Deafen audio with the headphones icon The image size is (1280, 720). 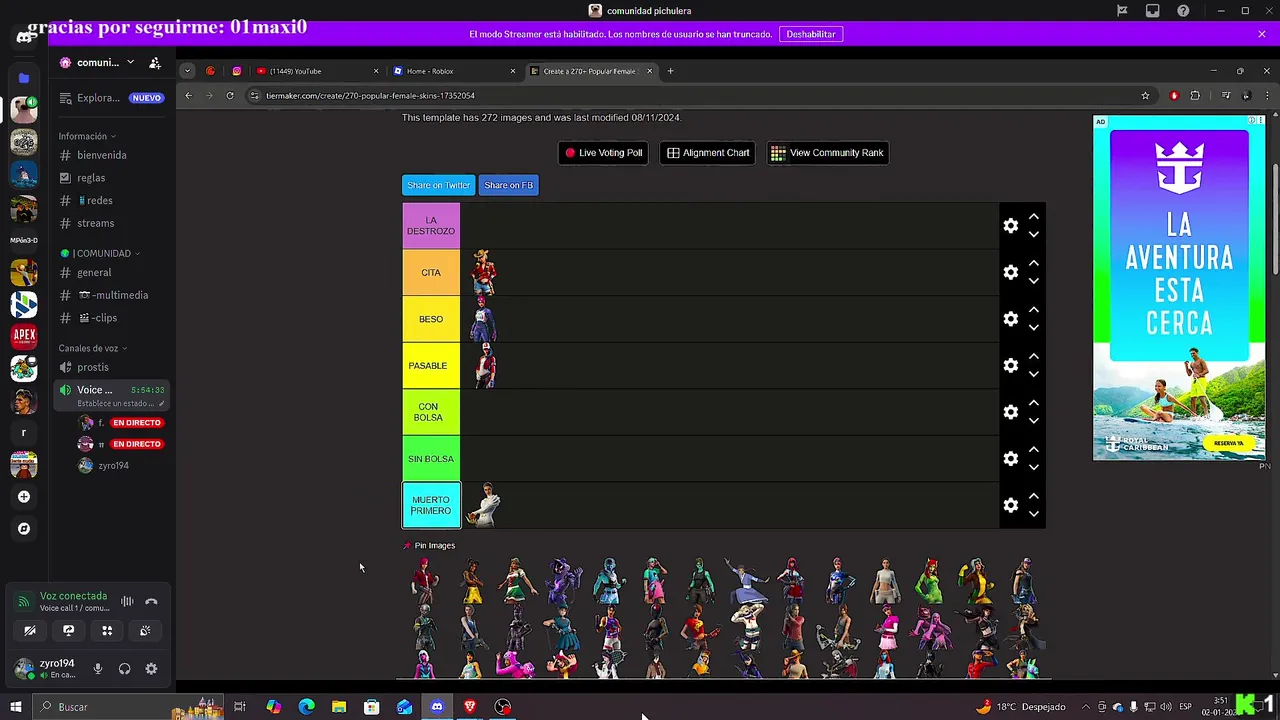(x=124, y=669)
